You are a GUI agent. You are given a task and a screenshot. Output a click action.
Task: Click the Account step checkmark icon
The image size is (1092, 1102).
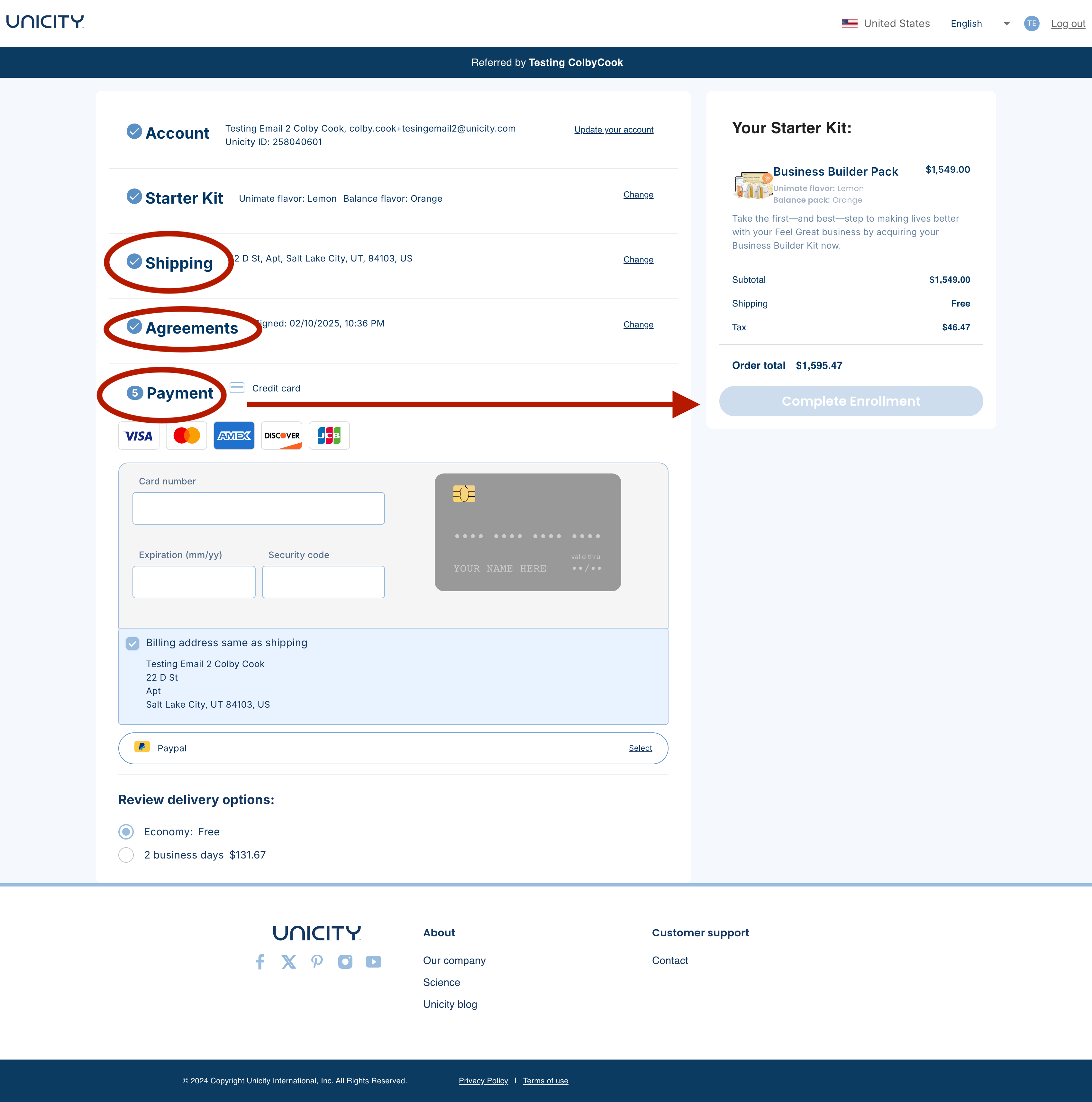coord(134,131)
